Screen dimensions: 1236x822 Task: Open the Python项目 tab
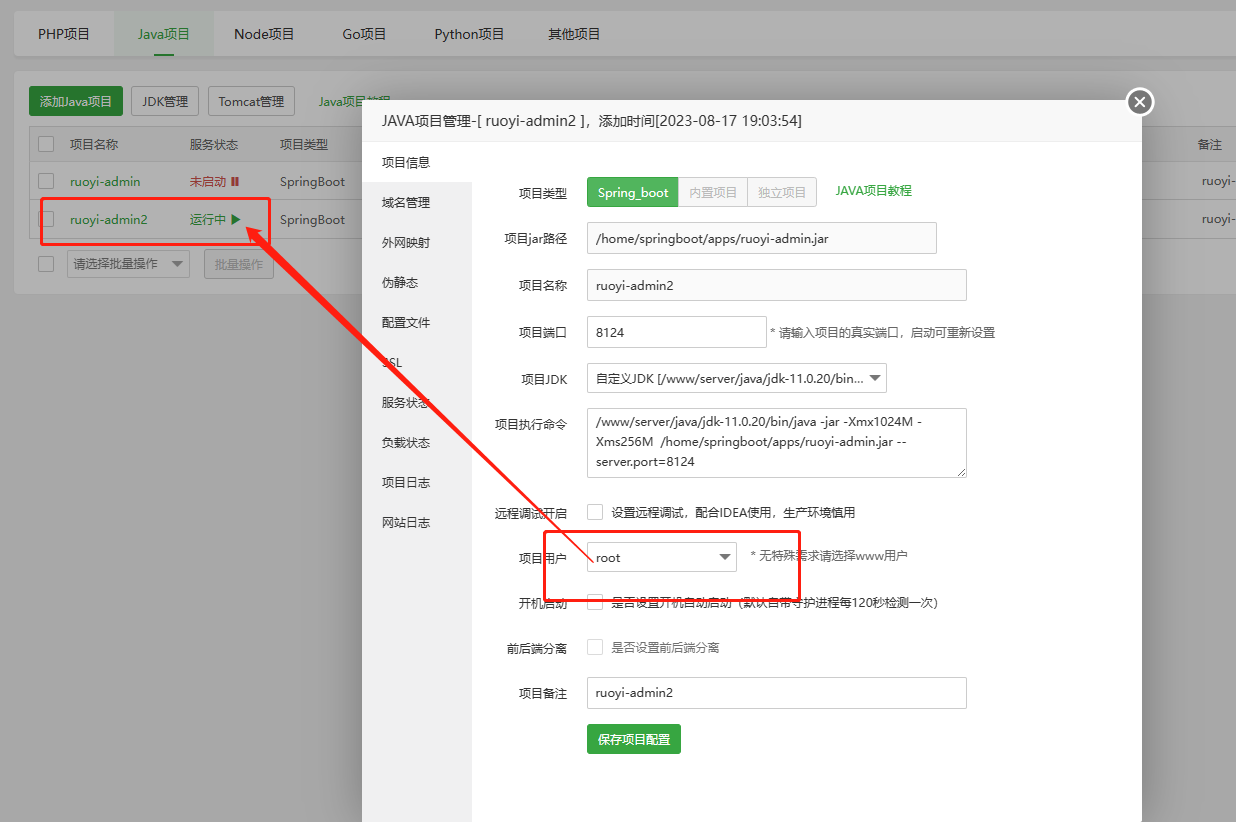point(469,34)
